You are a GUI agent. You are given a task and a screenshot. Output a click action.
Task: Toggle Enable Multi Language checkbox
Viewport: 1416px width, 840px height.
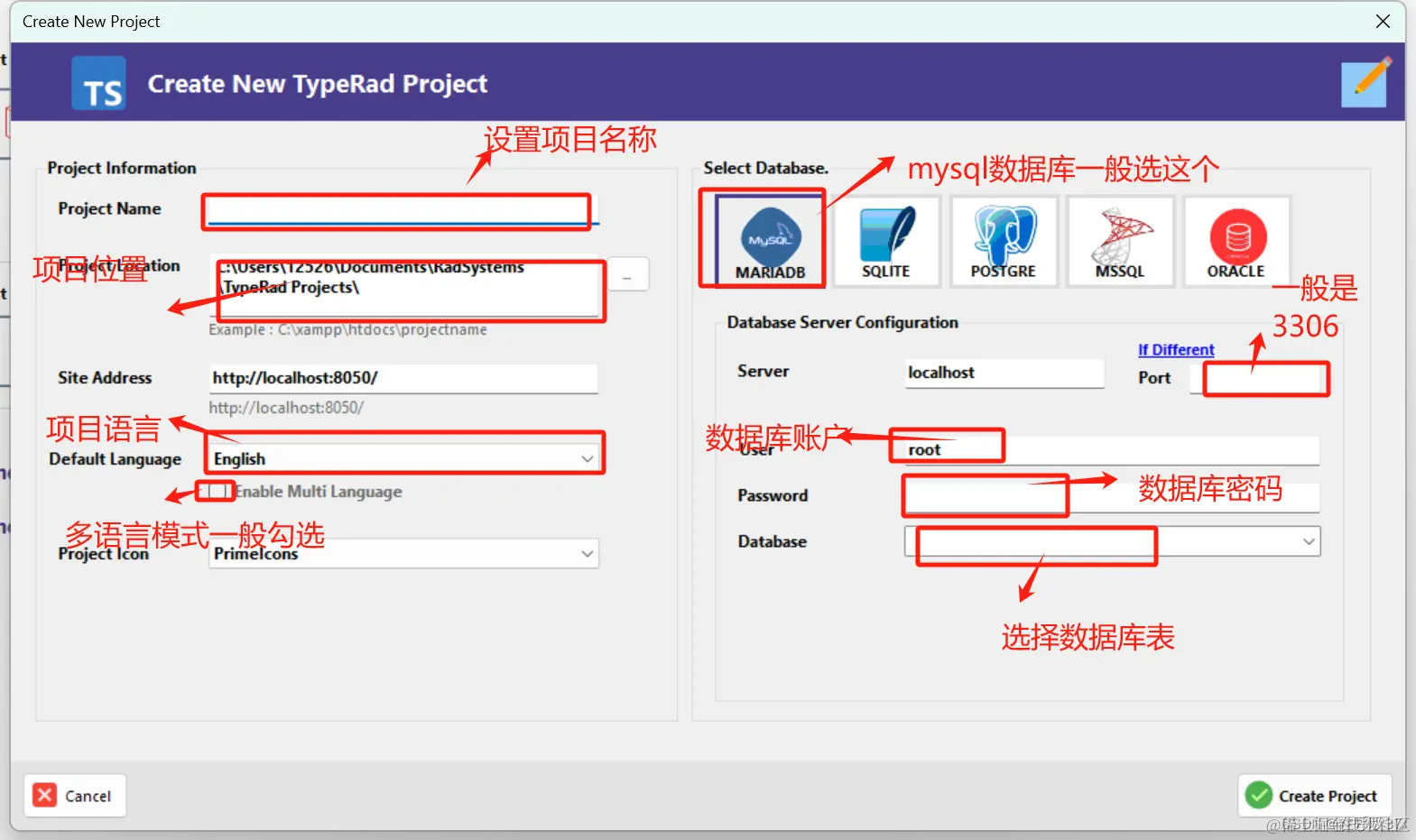(216, 492)
